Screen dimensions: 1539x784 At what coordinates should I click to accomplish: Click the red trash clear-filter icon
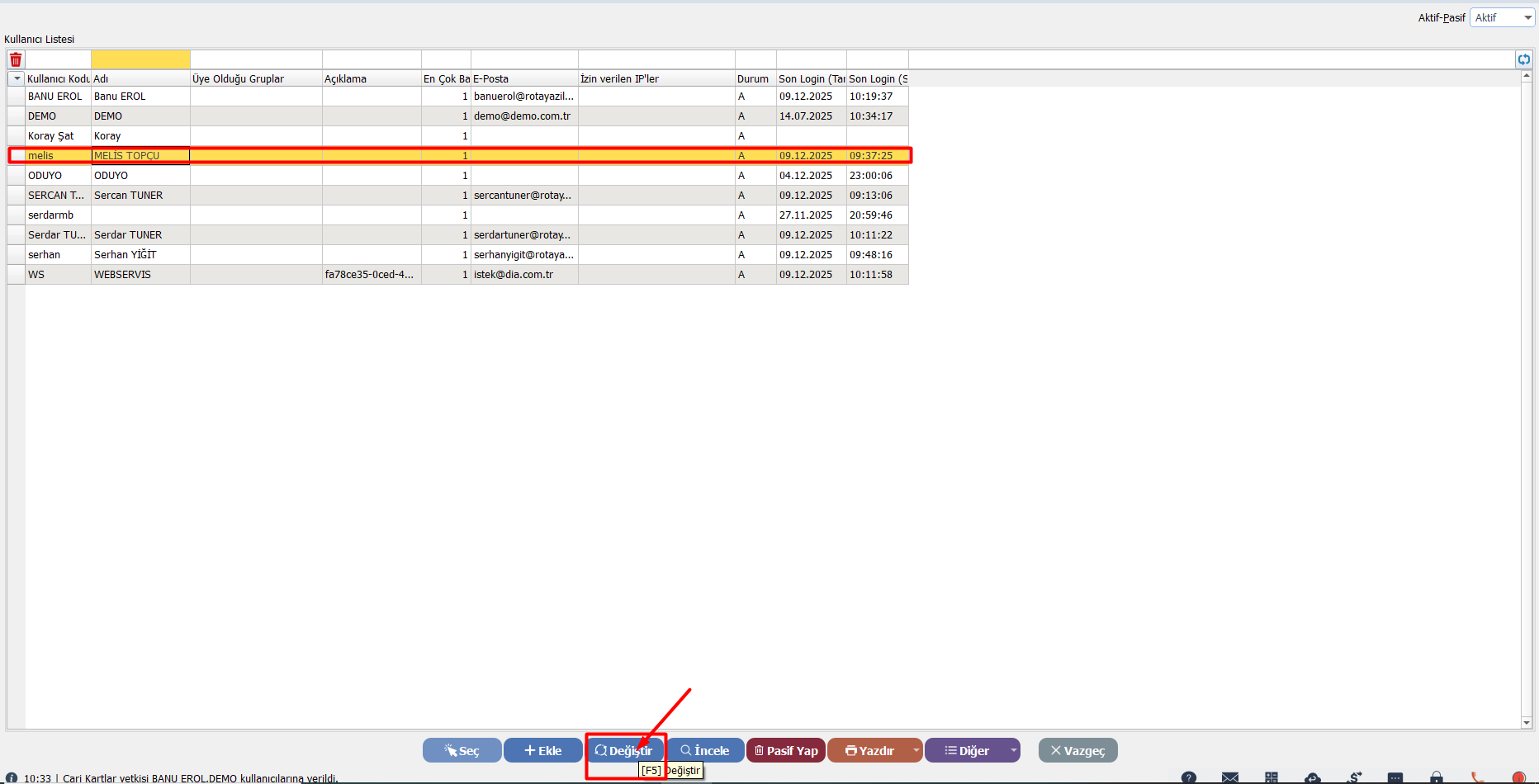16,59
